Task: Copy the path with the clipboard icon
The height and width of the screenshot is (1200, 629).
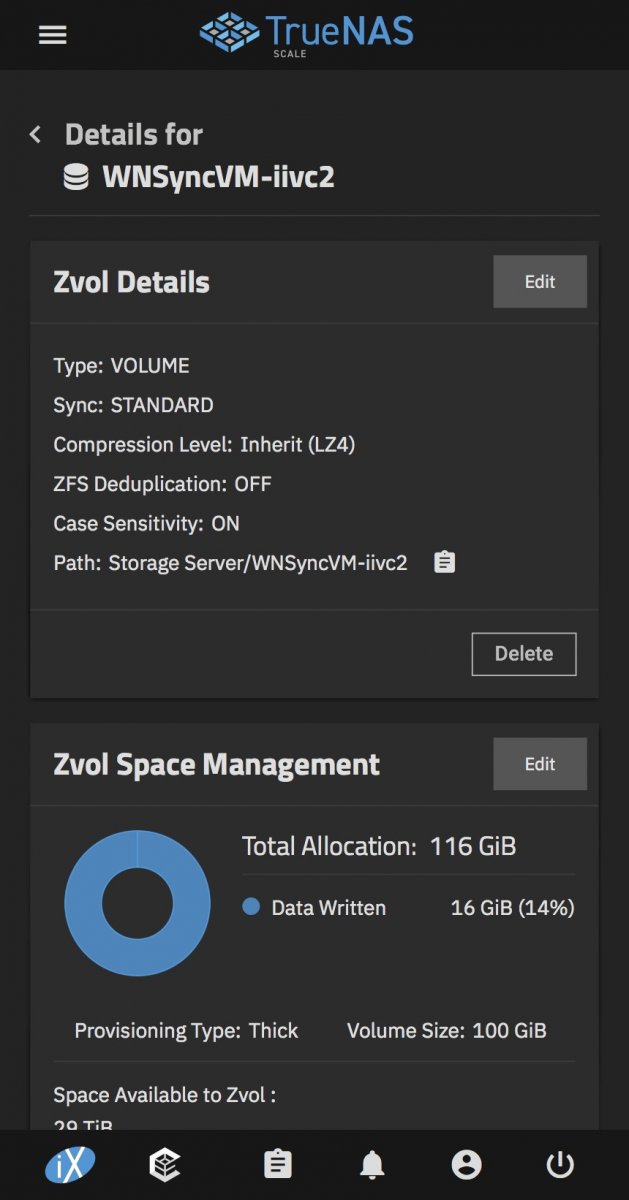Action: point(444,563)
